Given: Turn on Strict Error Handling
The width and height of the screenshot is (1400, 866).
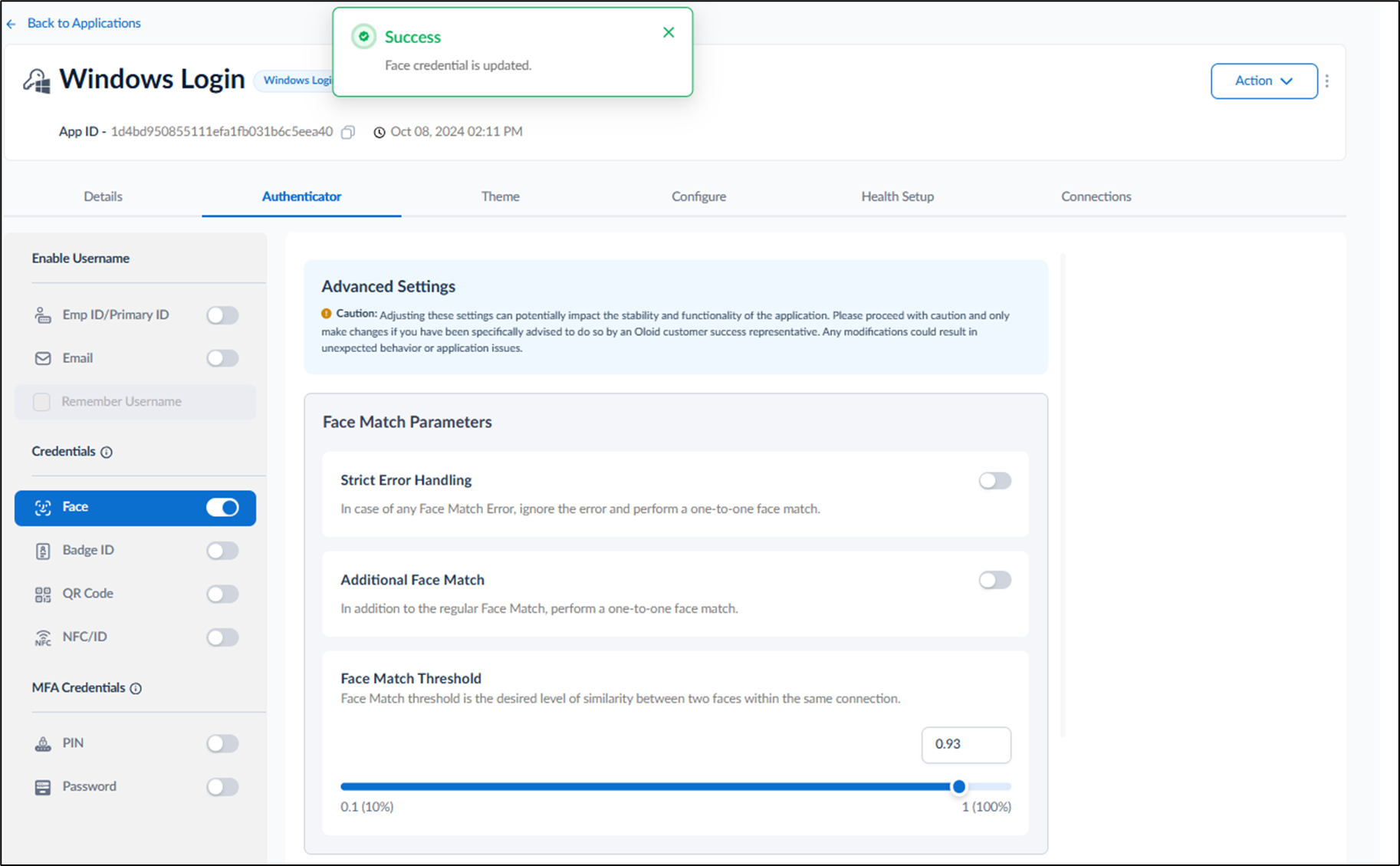Looking at the screenshot, I should pos(995,481).
